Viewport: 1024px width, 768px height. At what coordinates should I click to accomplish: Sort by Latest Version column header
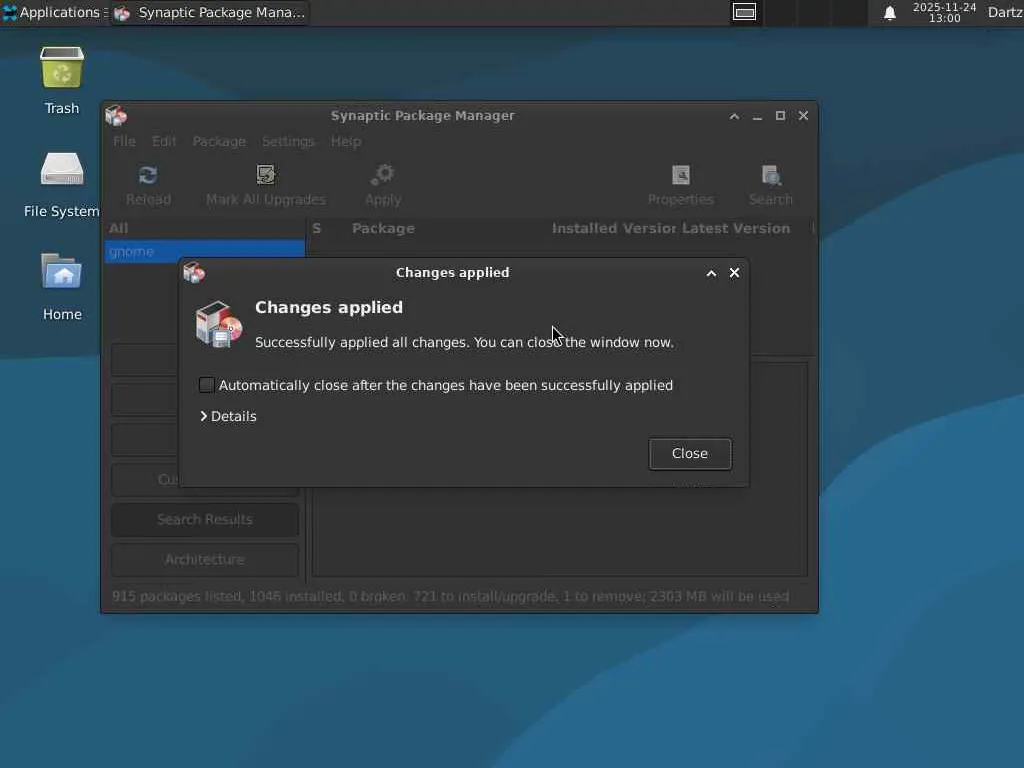point(736,229)
